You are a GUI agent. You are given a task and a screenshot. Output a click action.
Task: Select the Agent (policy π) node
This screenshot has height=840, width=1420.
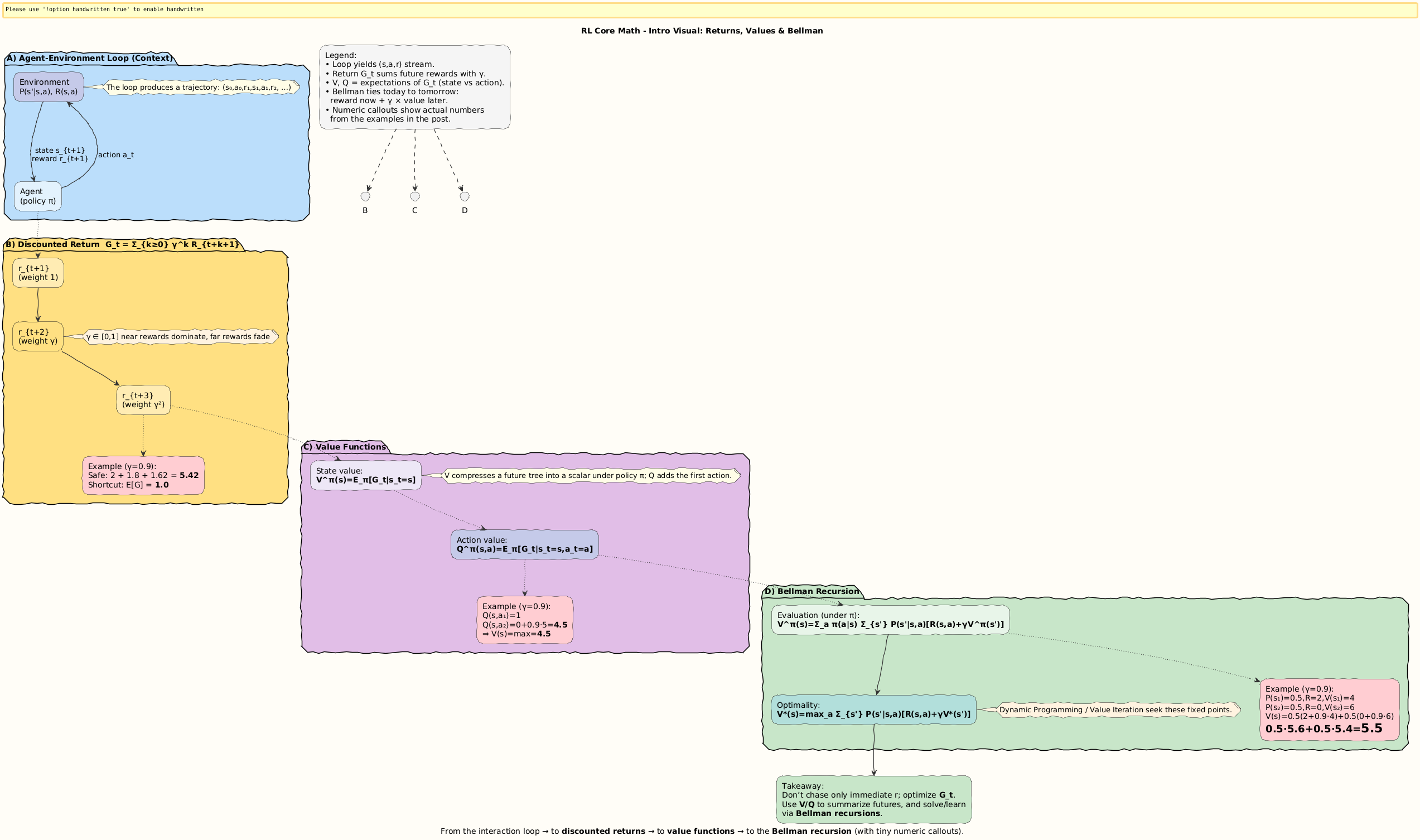coord(38,196)
